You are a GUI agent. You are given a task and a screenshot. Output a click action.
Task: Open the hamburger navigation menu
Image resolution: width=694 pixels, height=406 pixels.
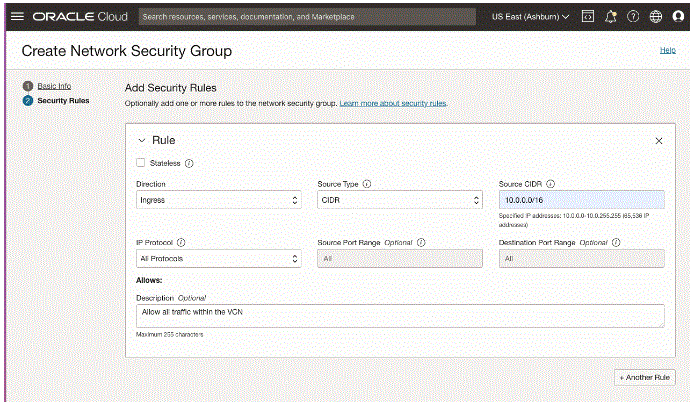[16, 17]
